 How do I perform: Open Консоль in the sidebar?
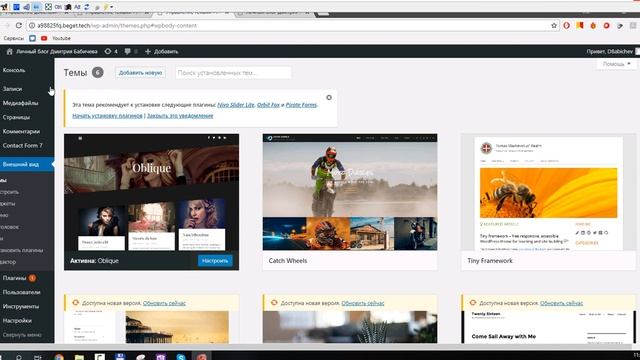[14, 70]
